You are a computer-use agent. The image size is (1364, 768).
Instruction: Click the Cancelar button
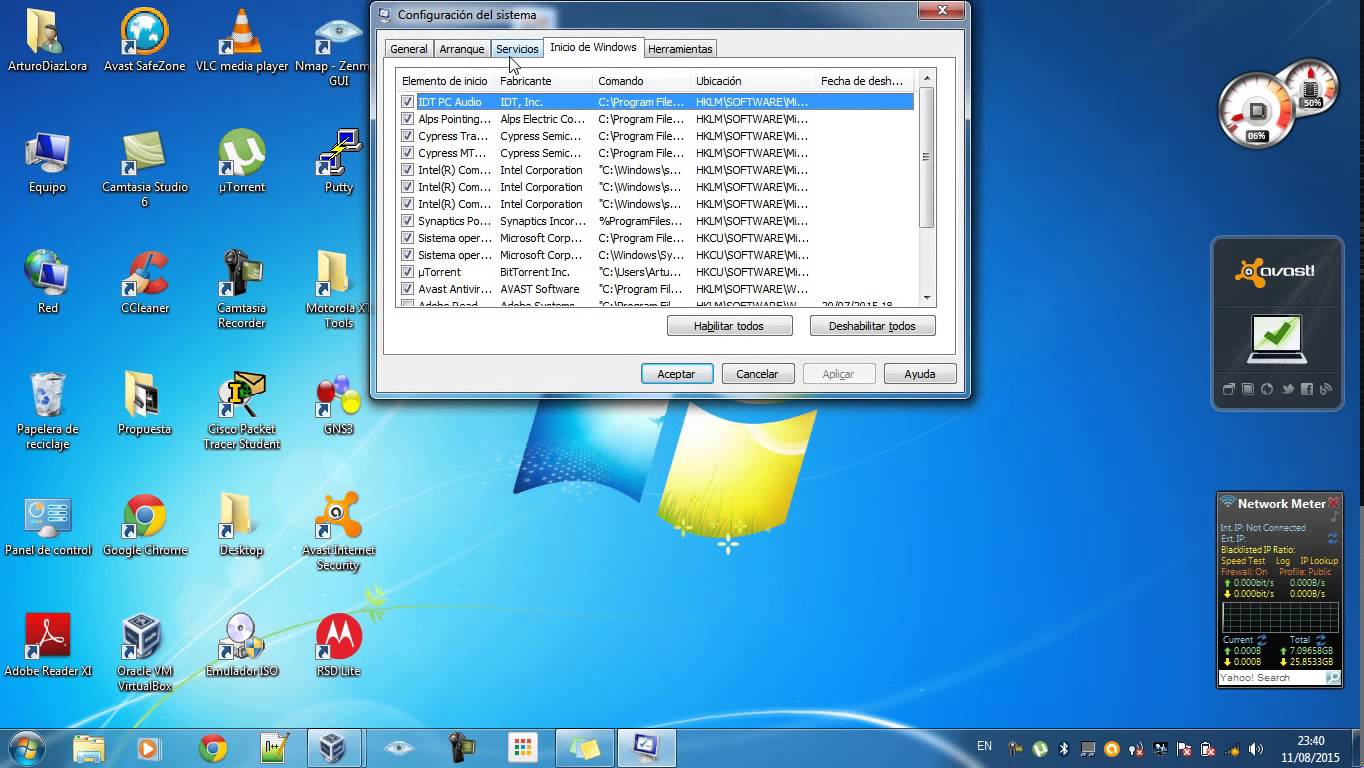click(757, 374)
